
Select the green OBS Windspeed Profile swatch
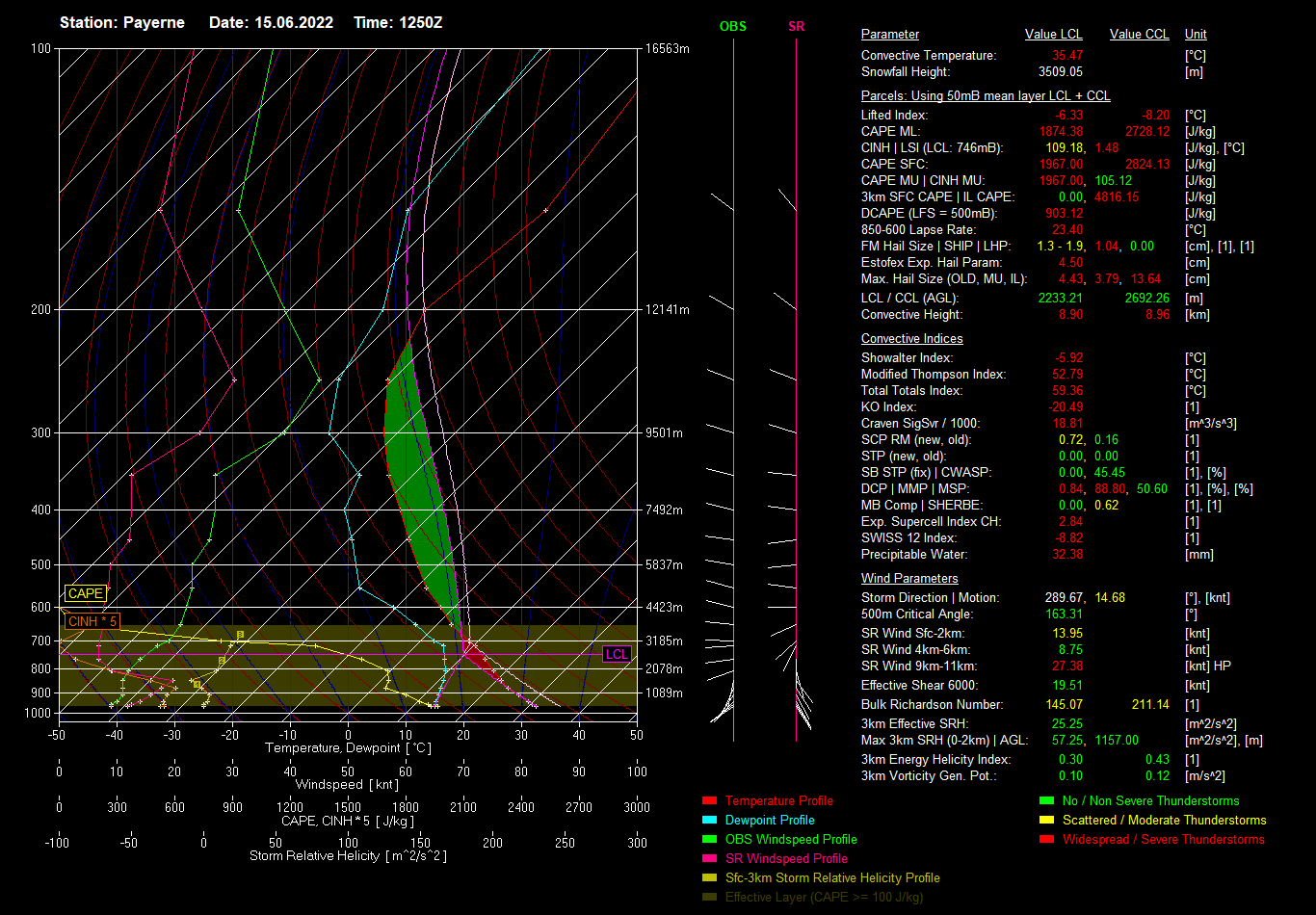[x=710, y=840]
